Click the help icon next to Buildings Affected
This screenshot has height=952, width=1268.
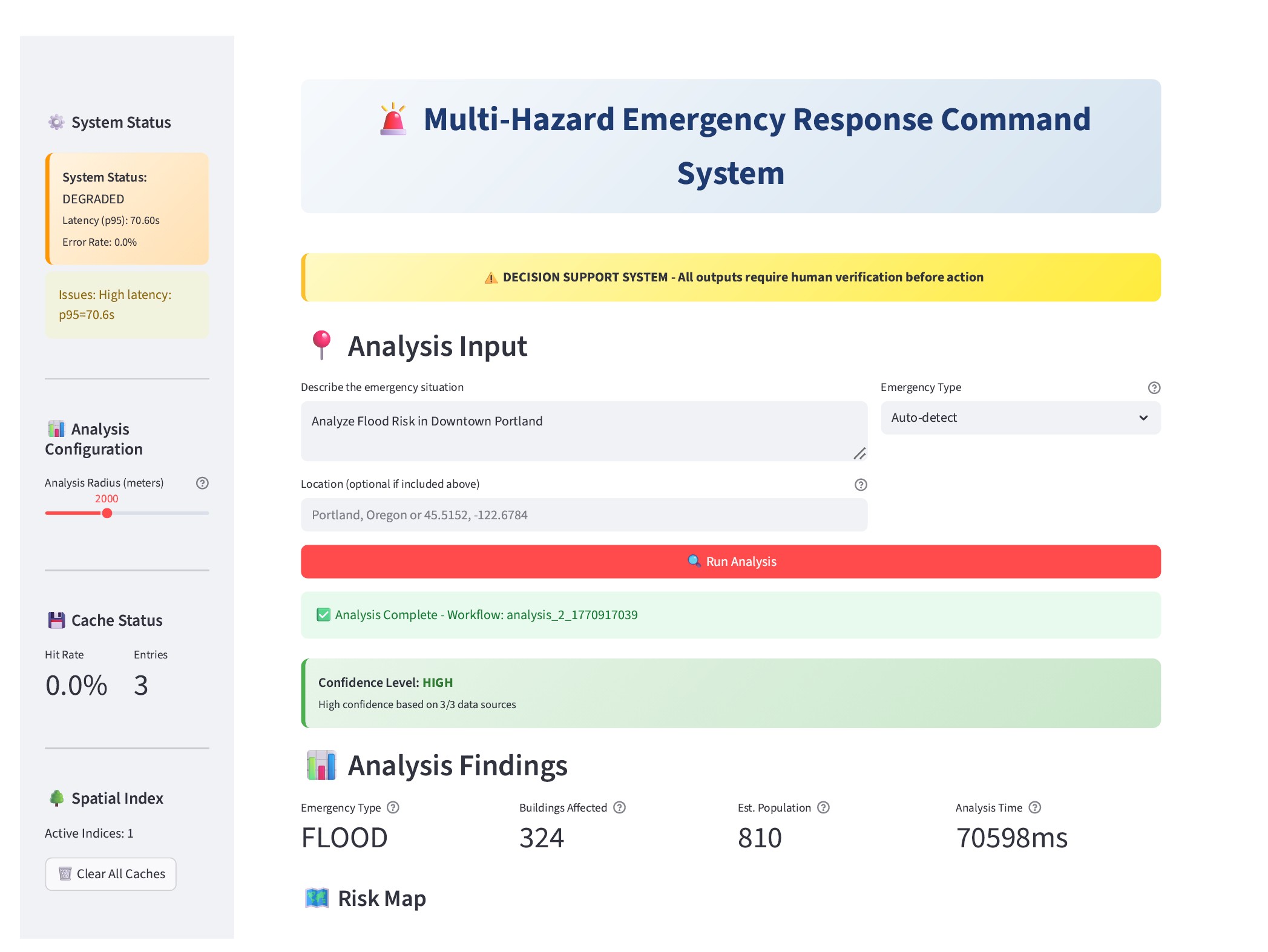pyautogui.click(x=619, y=807)
